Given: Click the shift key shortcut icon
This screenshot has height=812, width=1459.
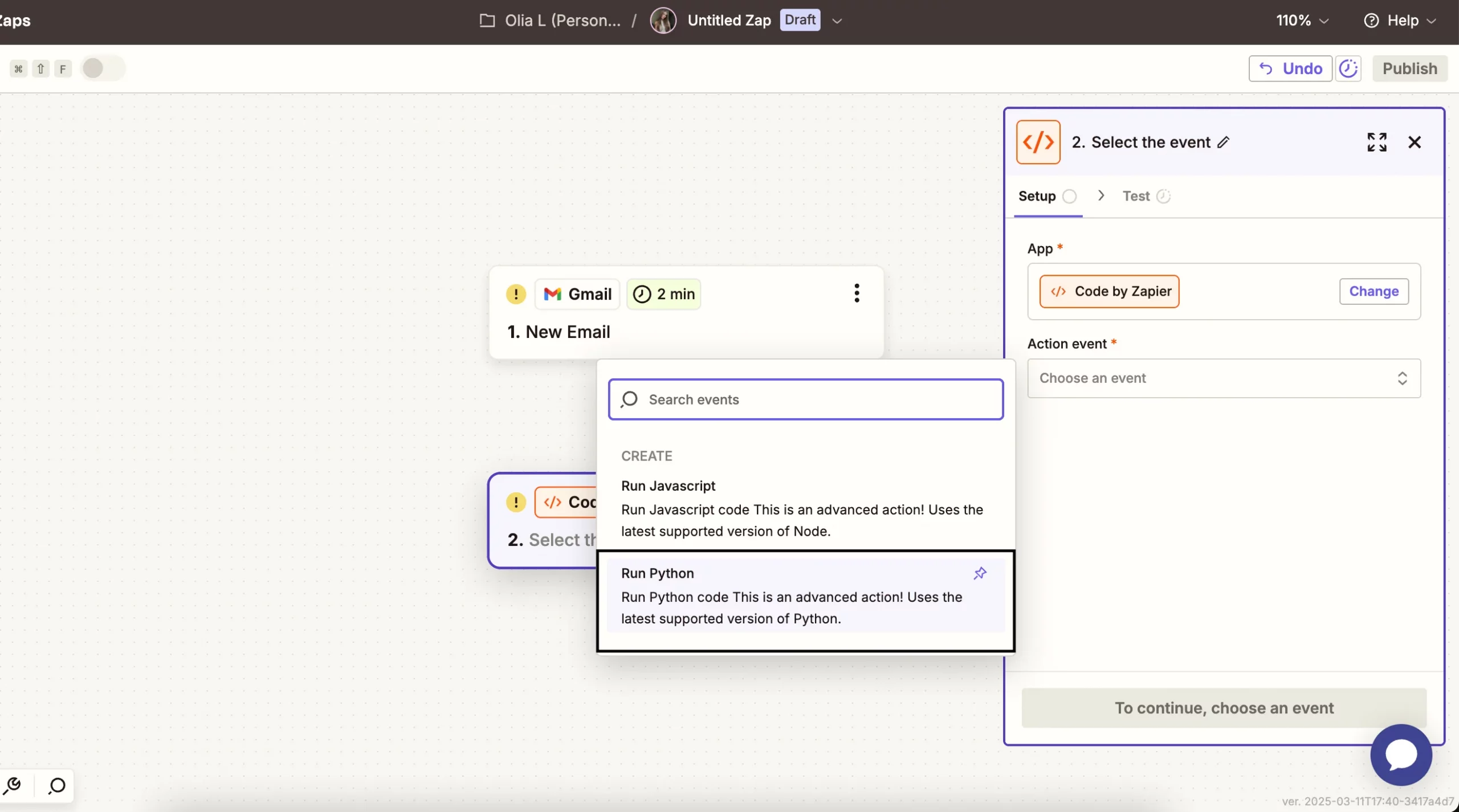Looking at the screenshot, I should pos(40,69).
